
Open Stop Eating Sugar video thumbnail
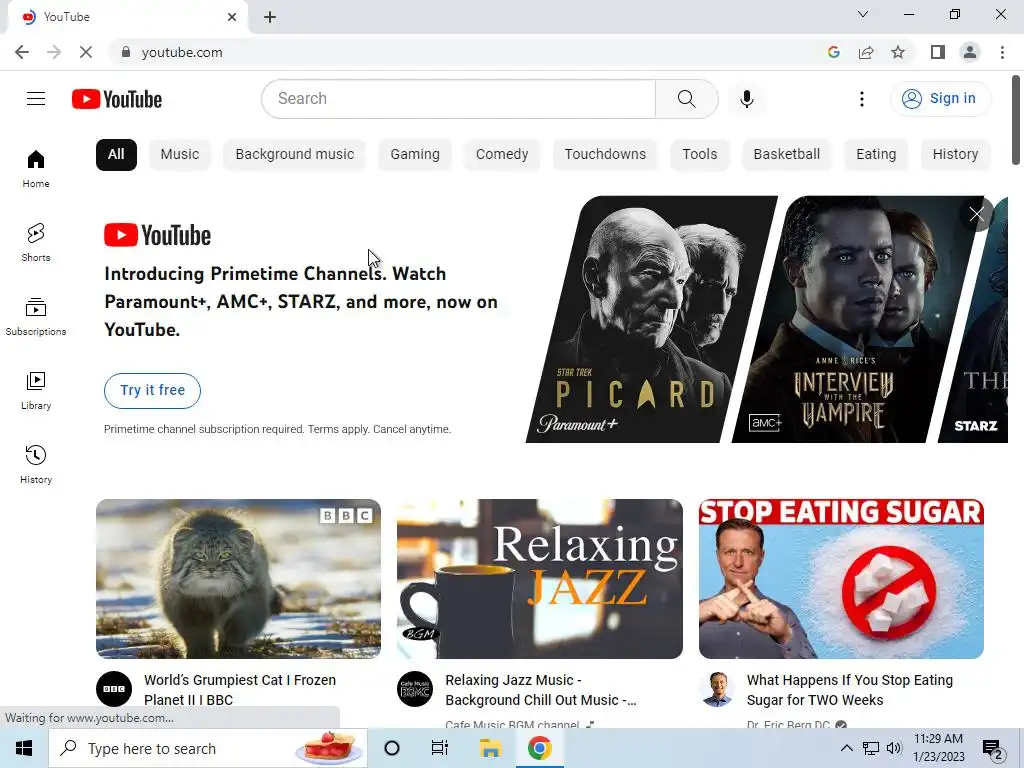pos(841,579)
